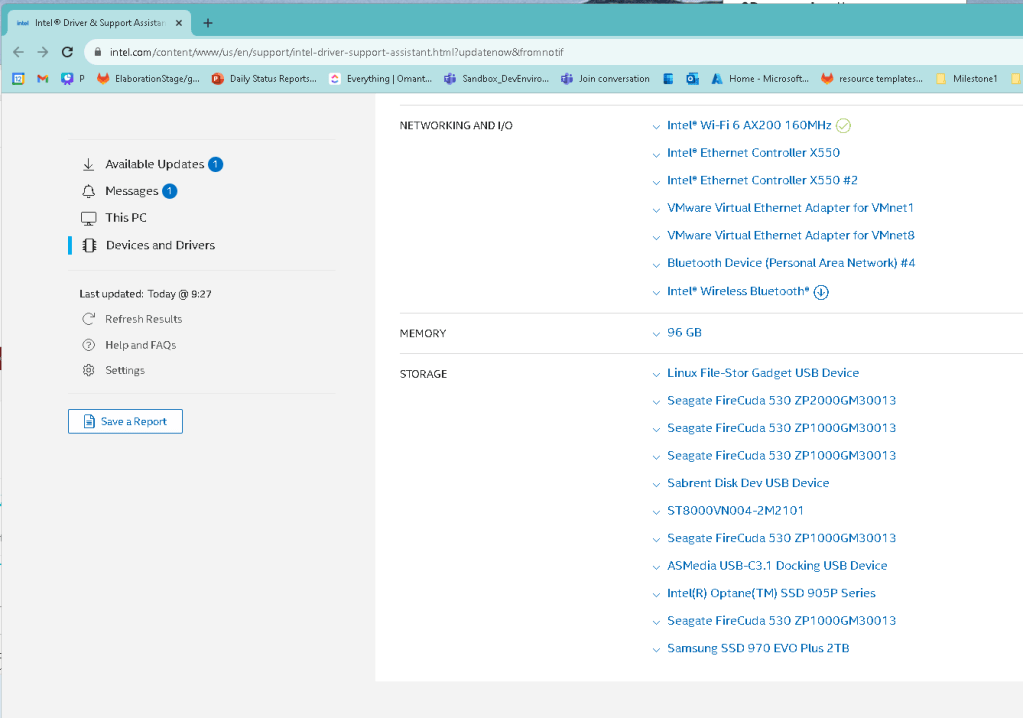Image resolution: width=1023 pixels, height=718 pixels.
Task: Click the browser Forward arrow
Action: pos(42,52)
